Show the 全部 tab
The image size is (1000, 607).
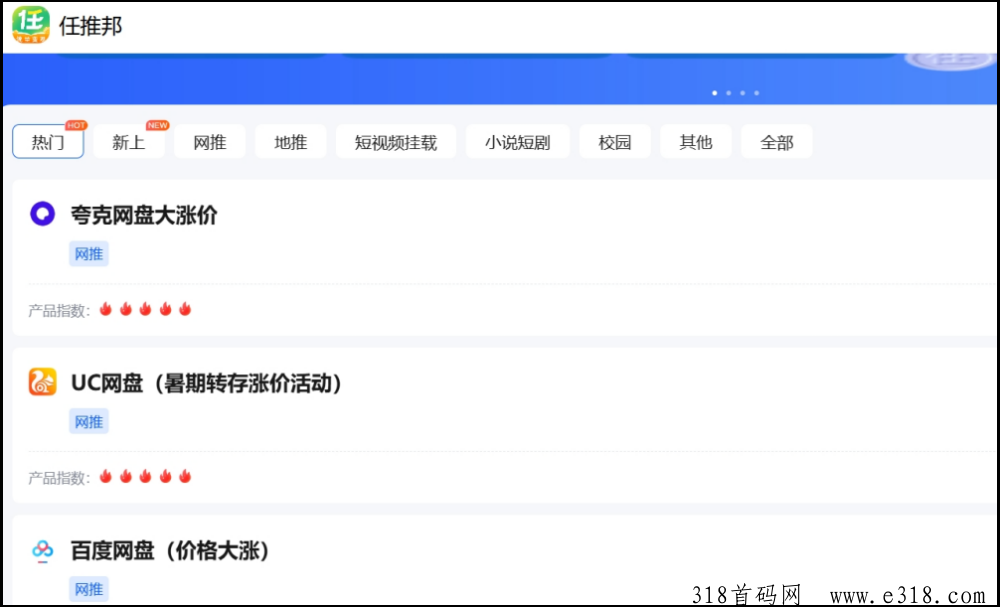pyautogui.click(x=777, y=142)
